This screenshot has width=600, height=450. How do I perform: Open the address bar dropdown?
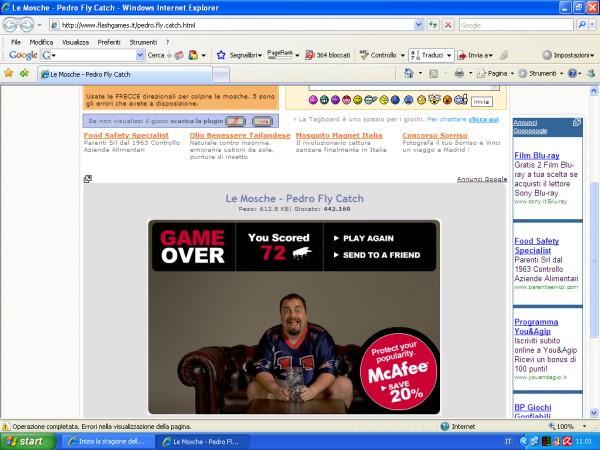coord(419,25)
